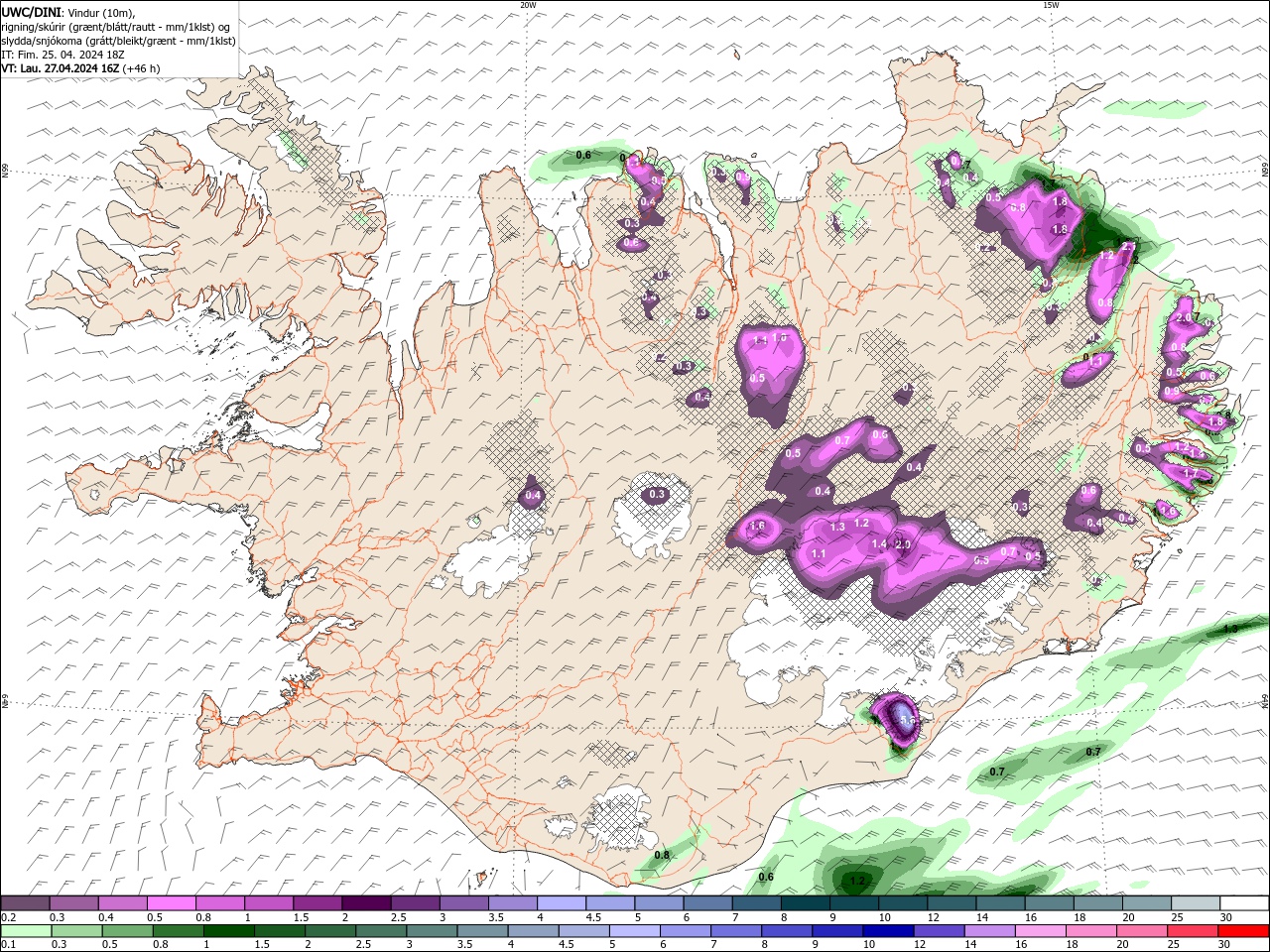The image size is (1270, 952).
Task: Click the '0.4' snow value on Langjökull glacier
Action: 533,496
